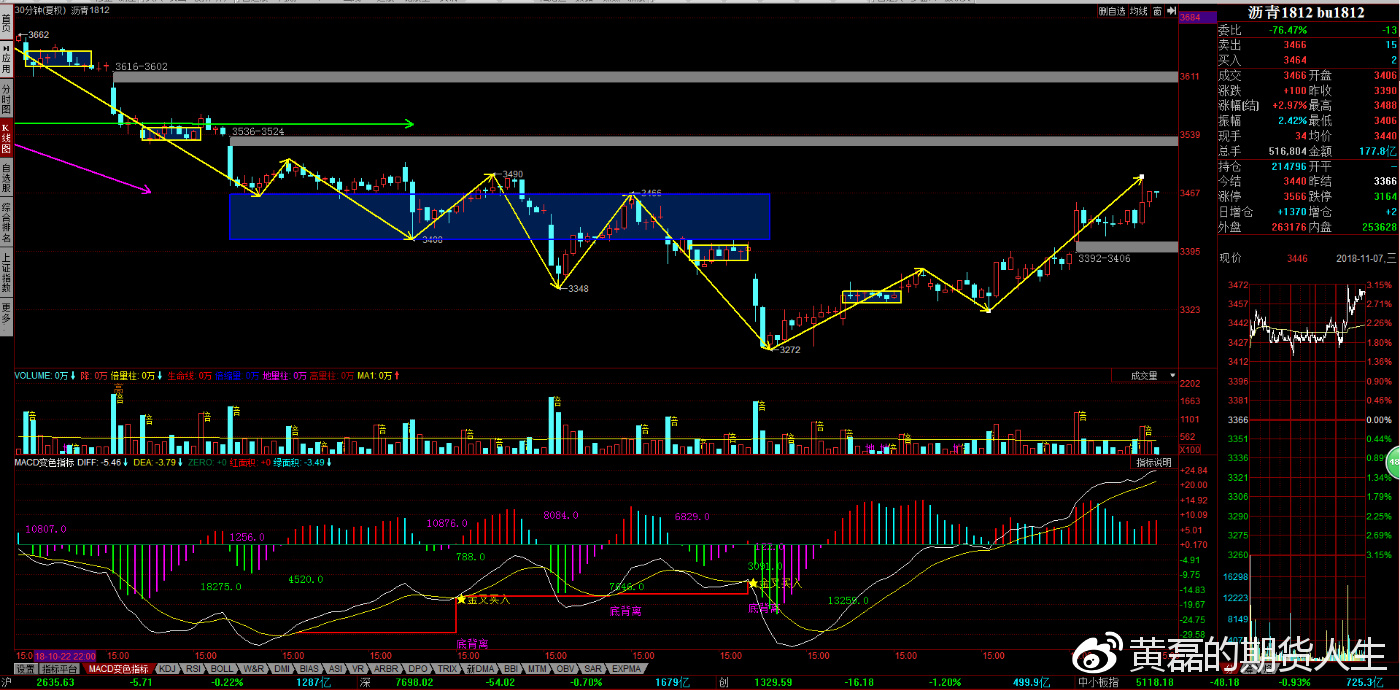Select the MACD变色指标 tab

click(x=118, y=668)
